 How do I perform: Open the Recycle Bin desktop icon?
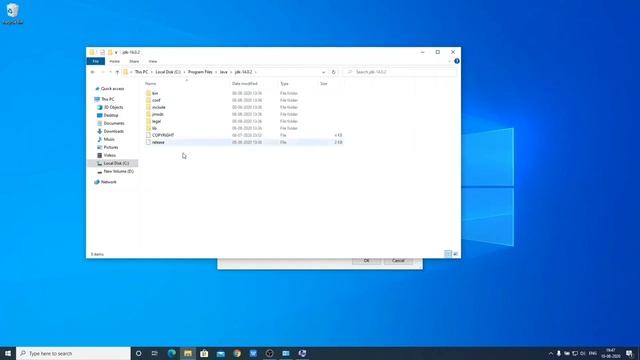pos(13,13)
